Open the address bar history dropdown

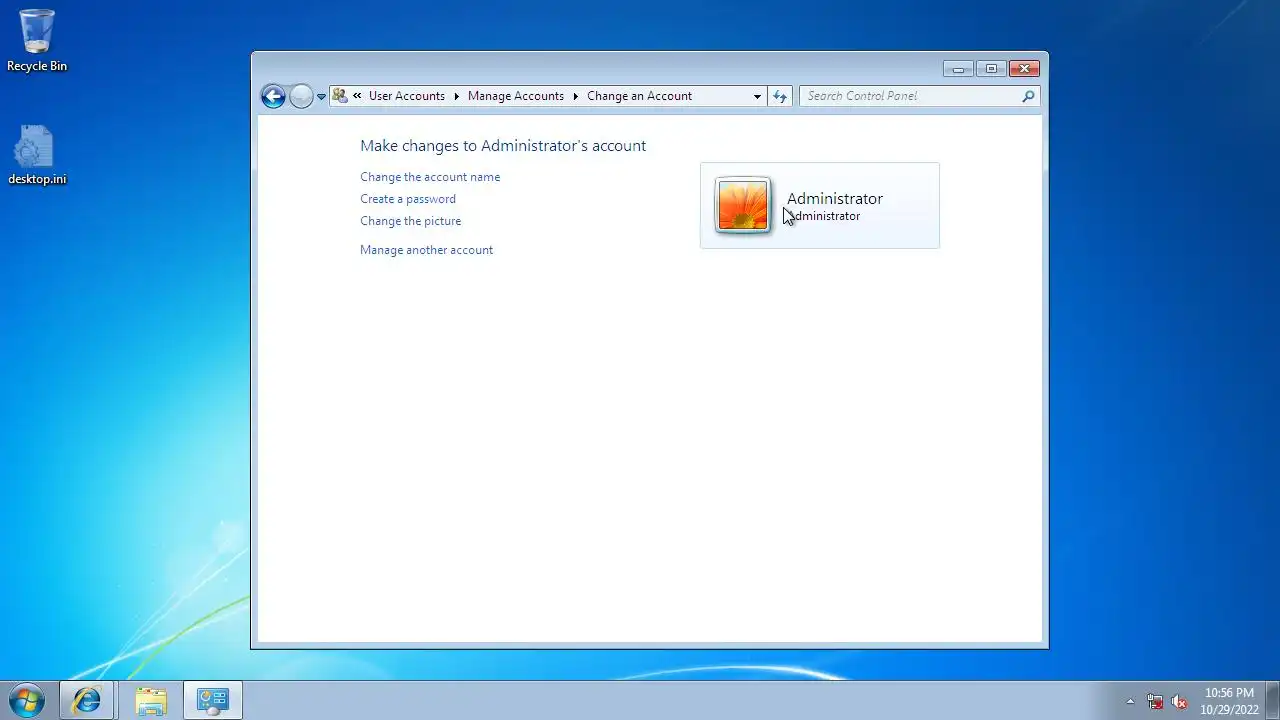[757, 96]
